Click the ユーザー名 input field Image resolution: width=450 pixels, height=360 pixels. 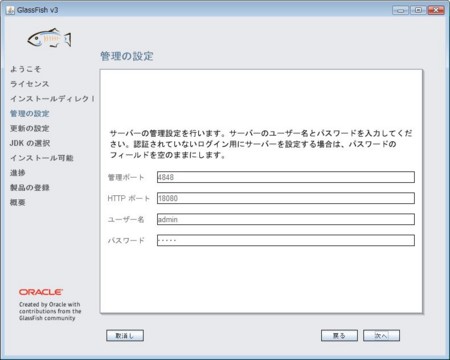286,219
